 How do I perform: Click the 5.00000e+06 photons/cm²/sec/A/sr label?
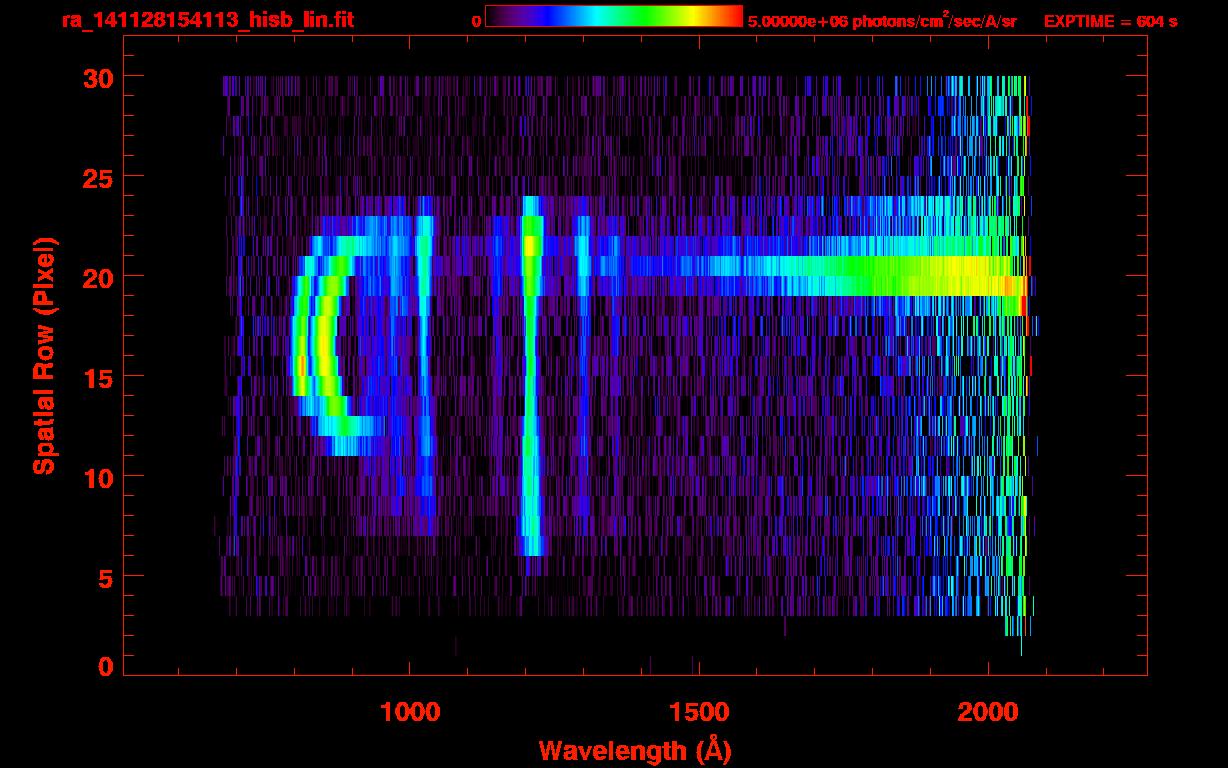click(882, 21)
